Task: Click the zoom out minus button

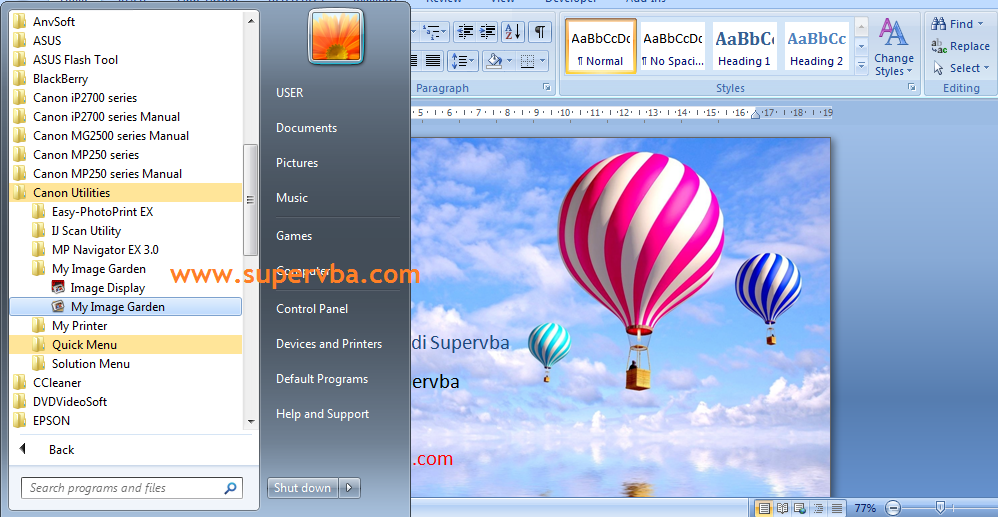Action: 894,508
